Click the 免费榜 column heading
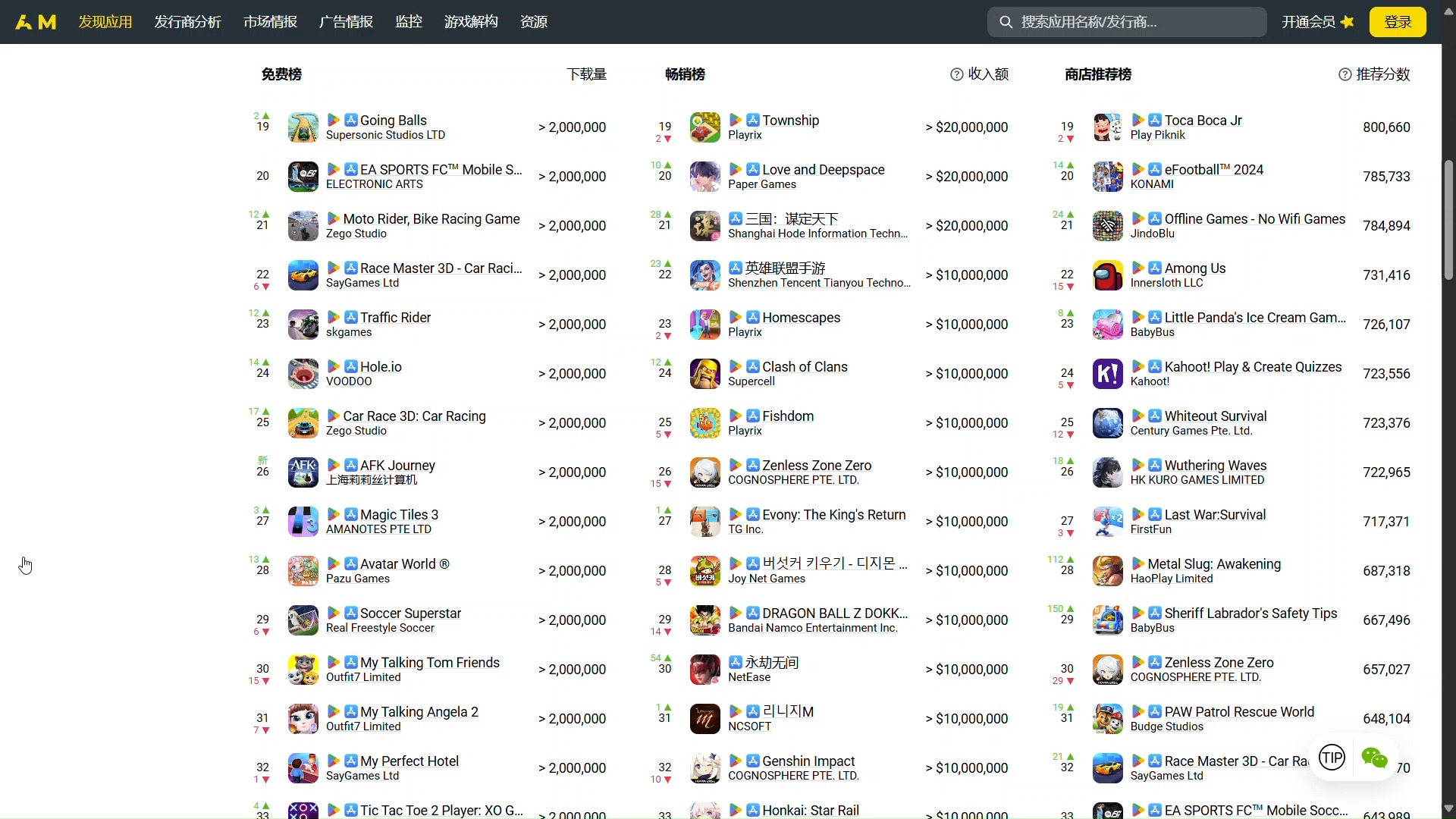This screenshot has height=819, width=1456. click(x=281, y=74)
